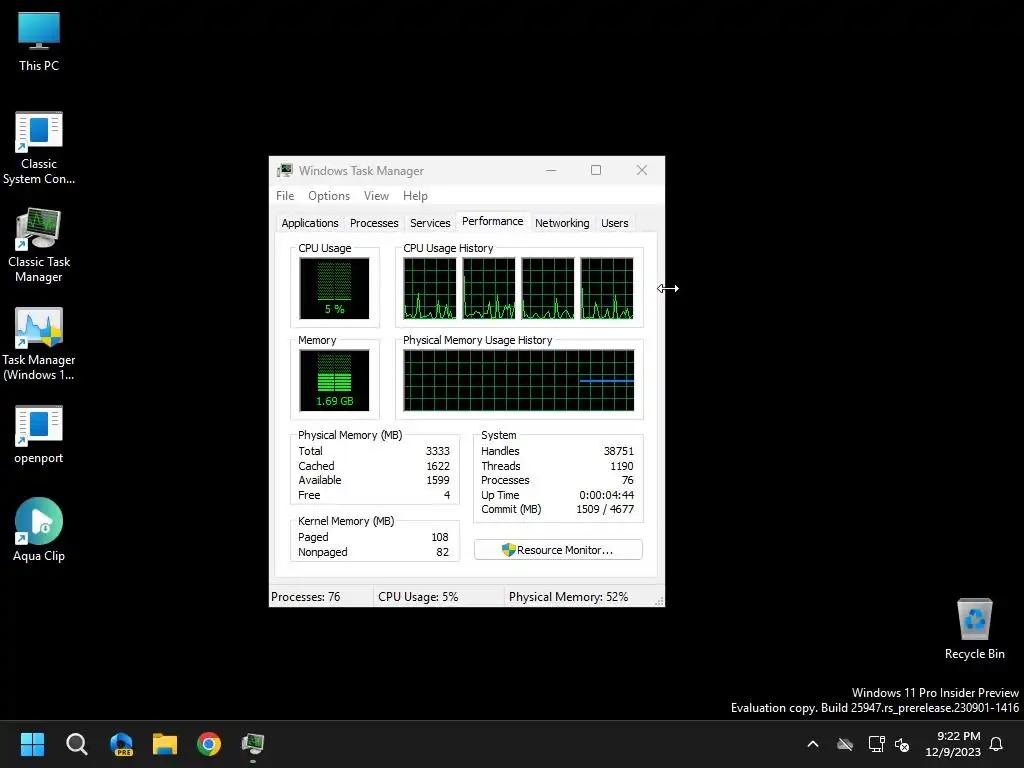This screenshot has width=1024, height=768.
Task: Click the window resize grip corner
Action: coord(660,601)
